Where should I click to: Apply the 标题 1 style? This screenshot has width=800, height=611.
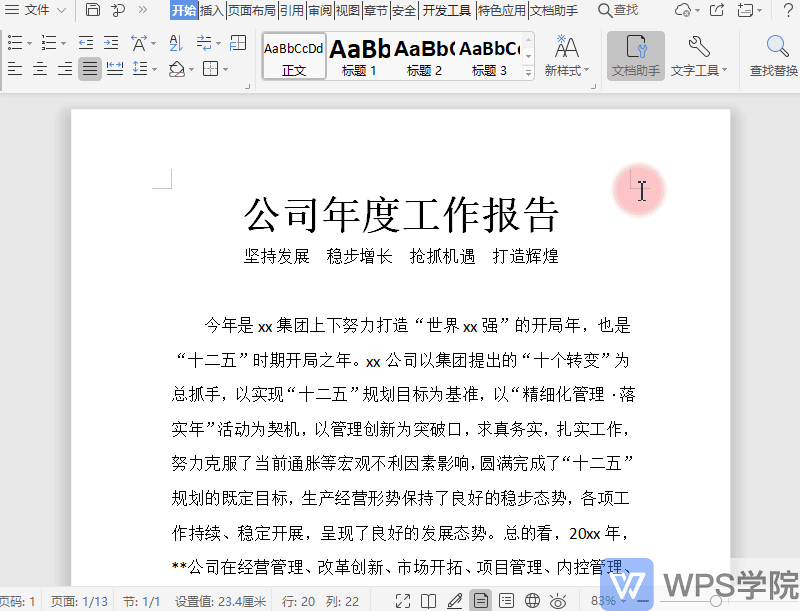coord(359,57)
